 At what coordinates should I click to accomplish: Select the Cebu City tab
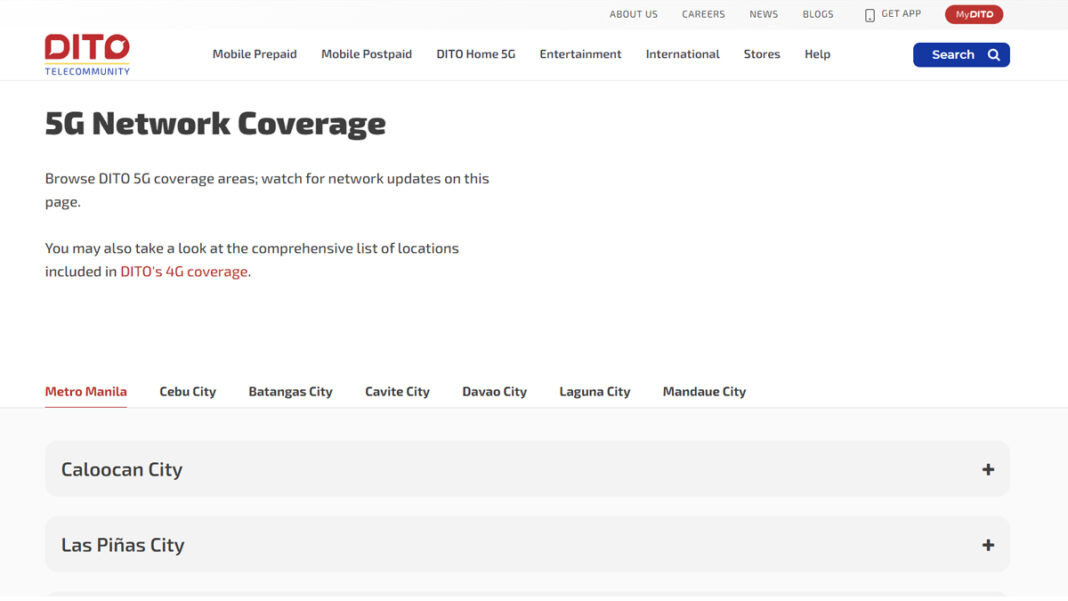(x=187, y=392)
